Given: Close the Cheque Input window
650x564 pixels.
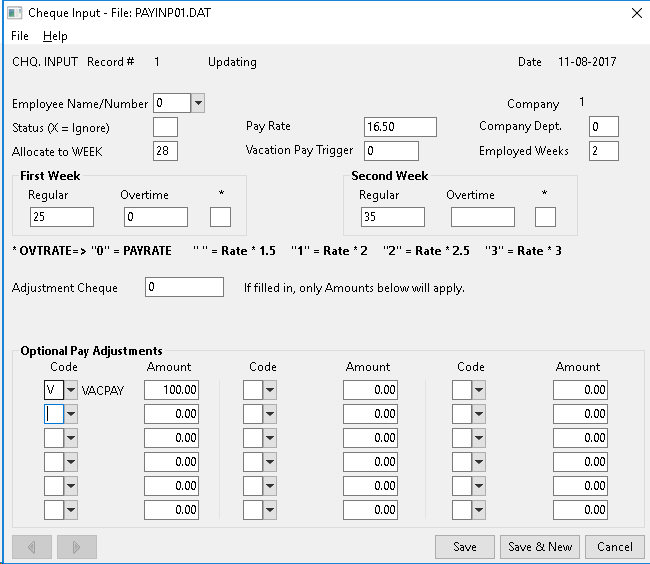Looking at the screenshot, I should click(636, 13).
